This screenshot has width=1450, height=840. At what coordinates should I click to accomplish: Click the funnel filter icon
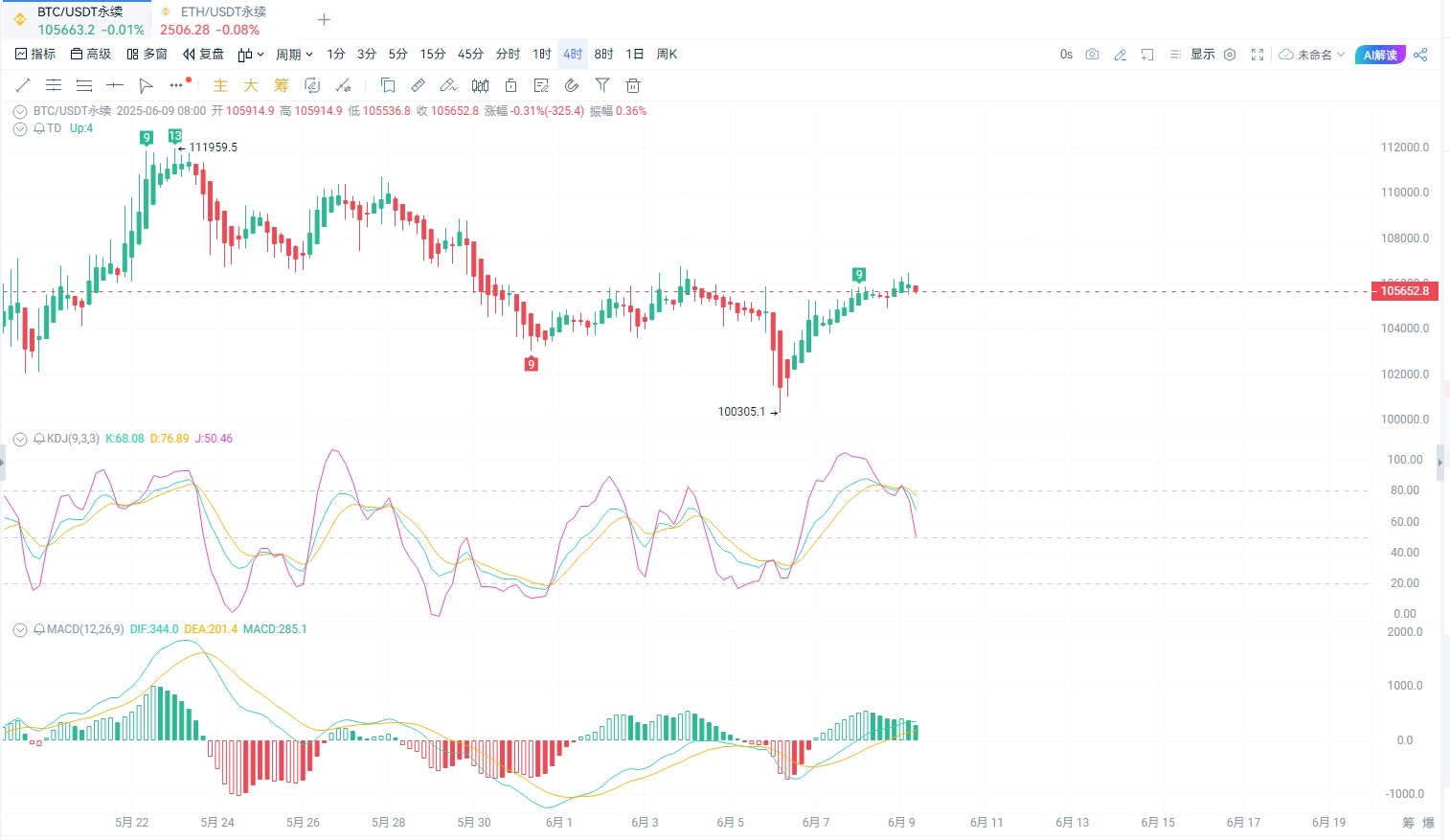pyautogui.click(x=602, y=85)
